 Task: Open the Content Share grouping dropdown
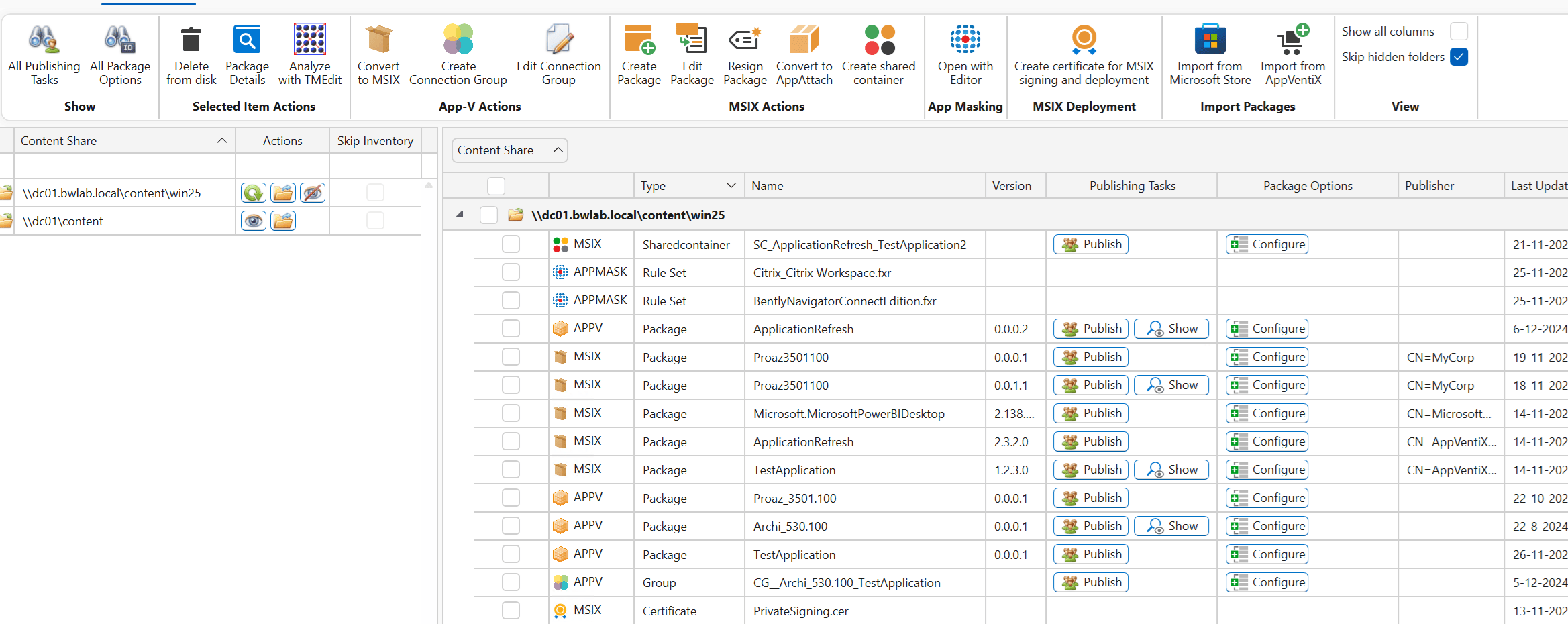pos(509,150)
